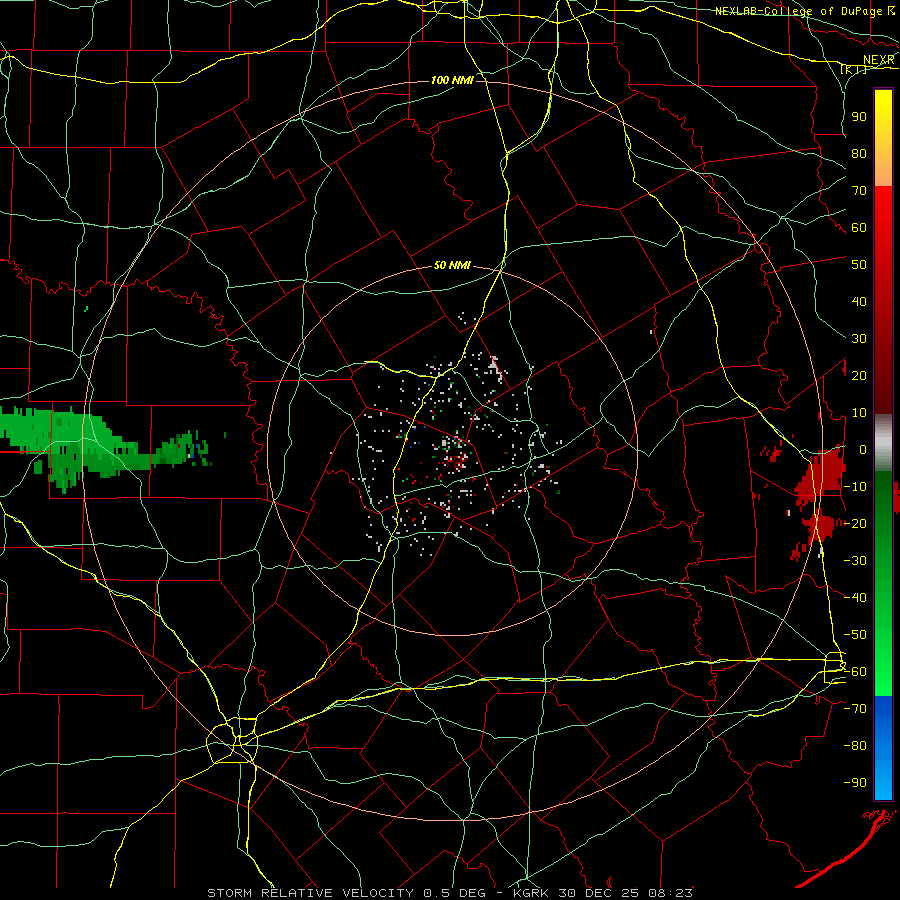The width and height of the screenshot is (900, 900).
Task: Click the 80 label on the velocity scale
Action: coord(859,154)
